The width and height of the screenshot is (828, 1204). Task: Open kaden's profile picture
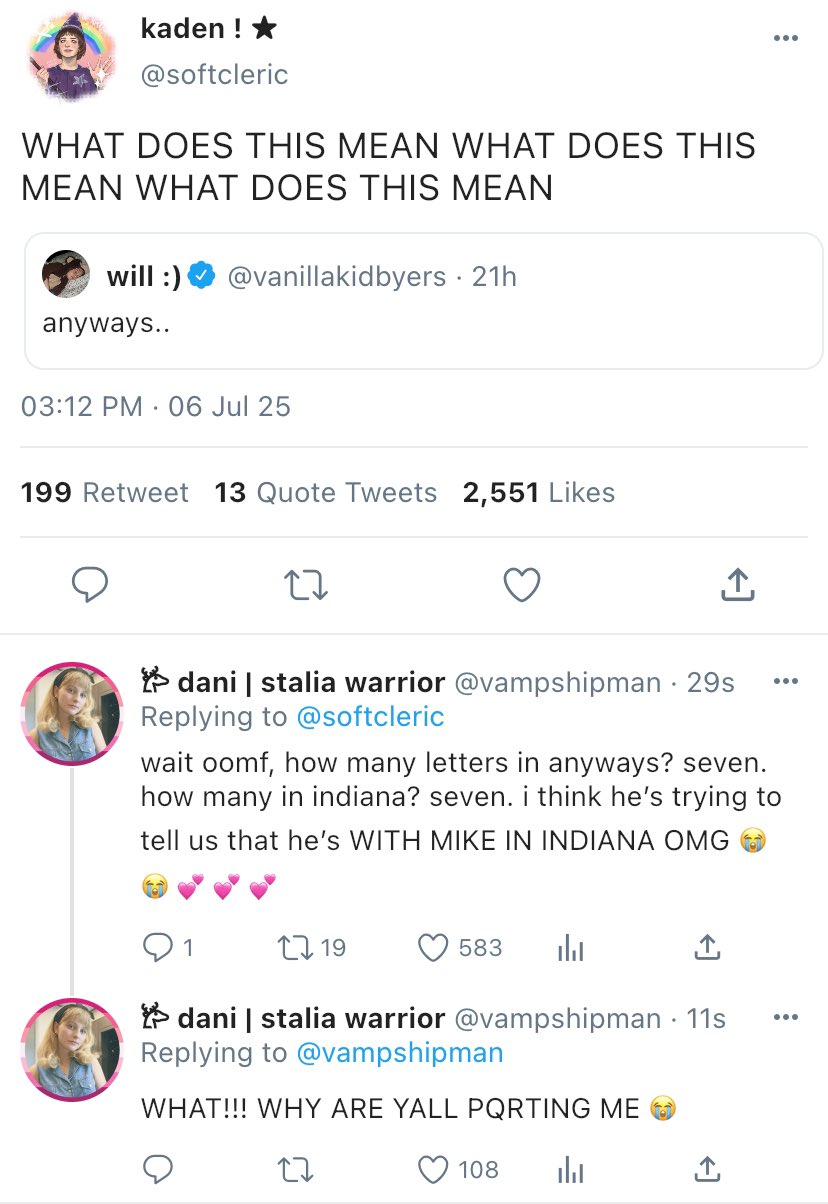(68, 56)
